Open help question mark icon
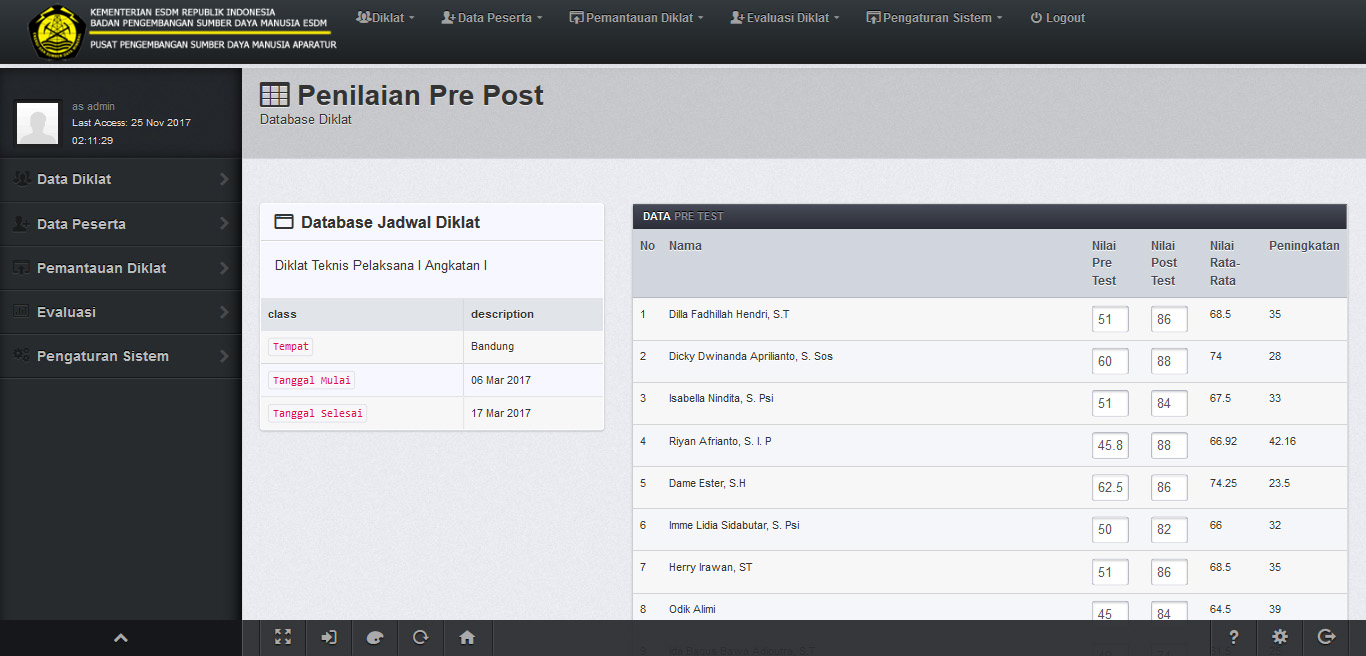 [1234, 637]
